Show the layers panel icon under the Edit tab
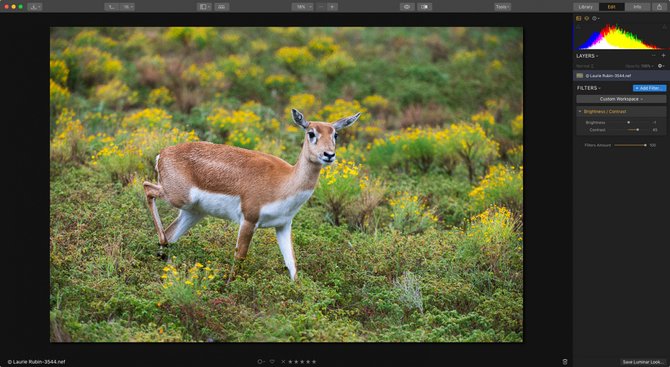Image resolution: width=670 pixels, height=367 pixels. (x=586, y=18)
